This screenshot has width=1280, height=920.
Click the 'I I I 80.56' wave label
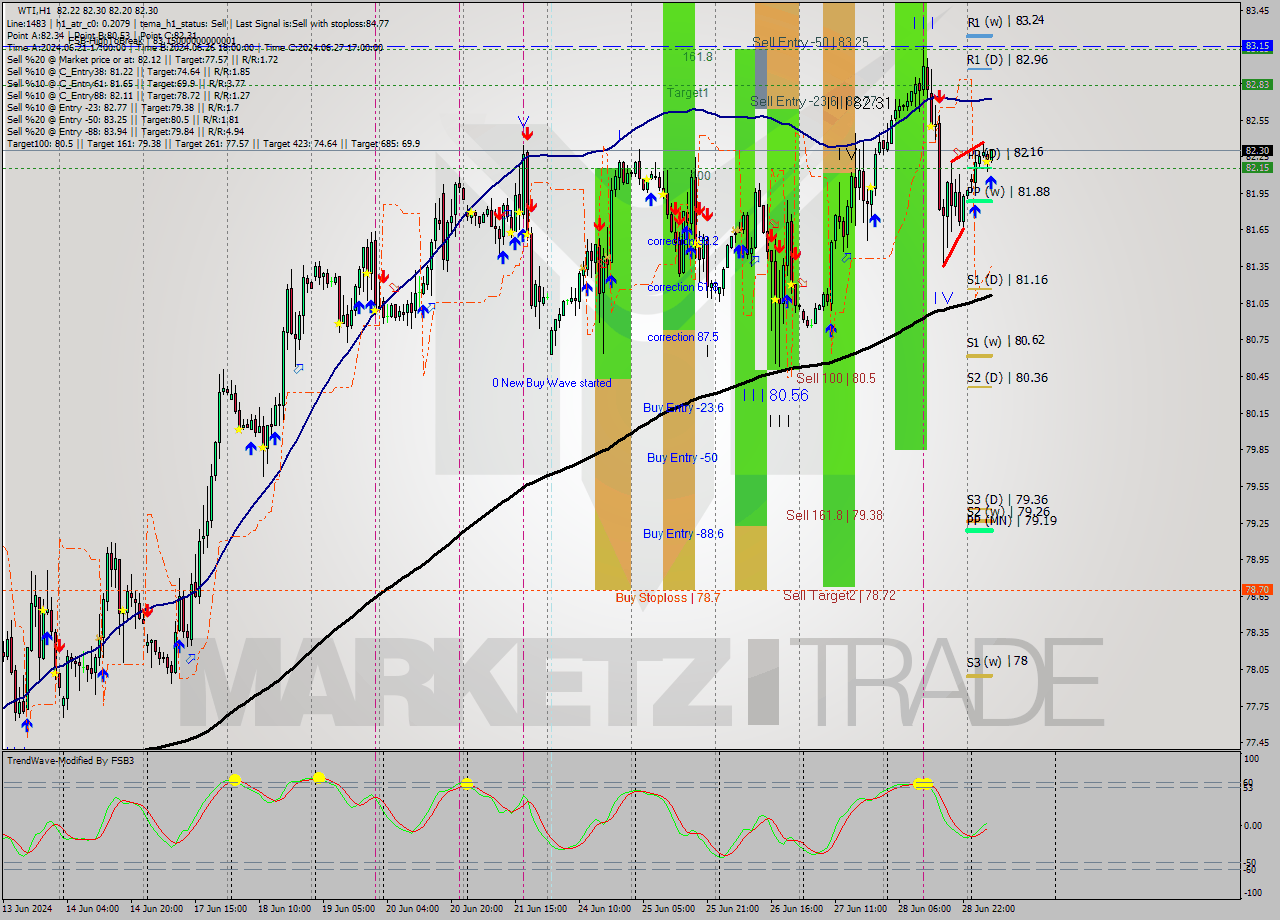775,396
